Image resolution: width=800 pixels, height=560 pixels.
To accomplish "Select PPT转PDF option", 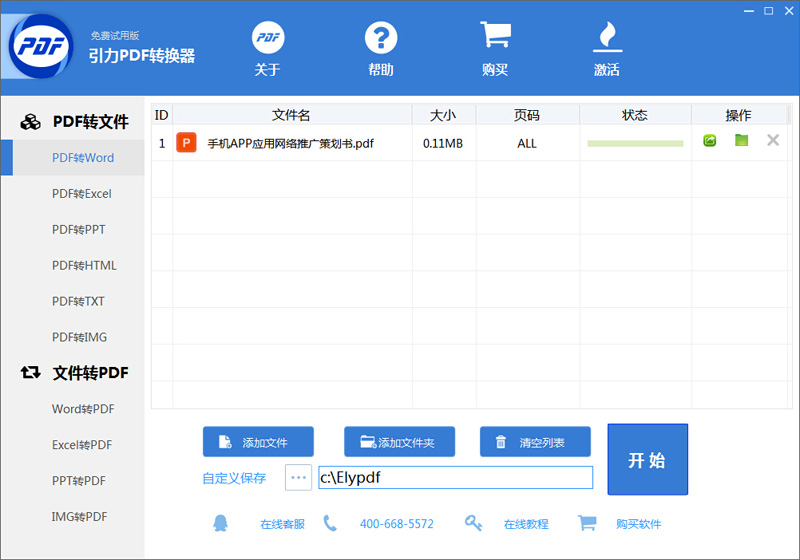I will pos(79,481).
